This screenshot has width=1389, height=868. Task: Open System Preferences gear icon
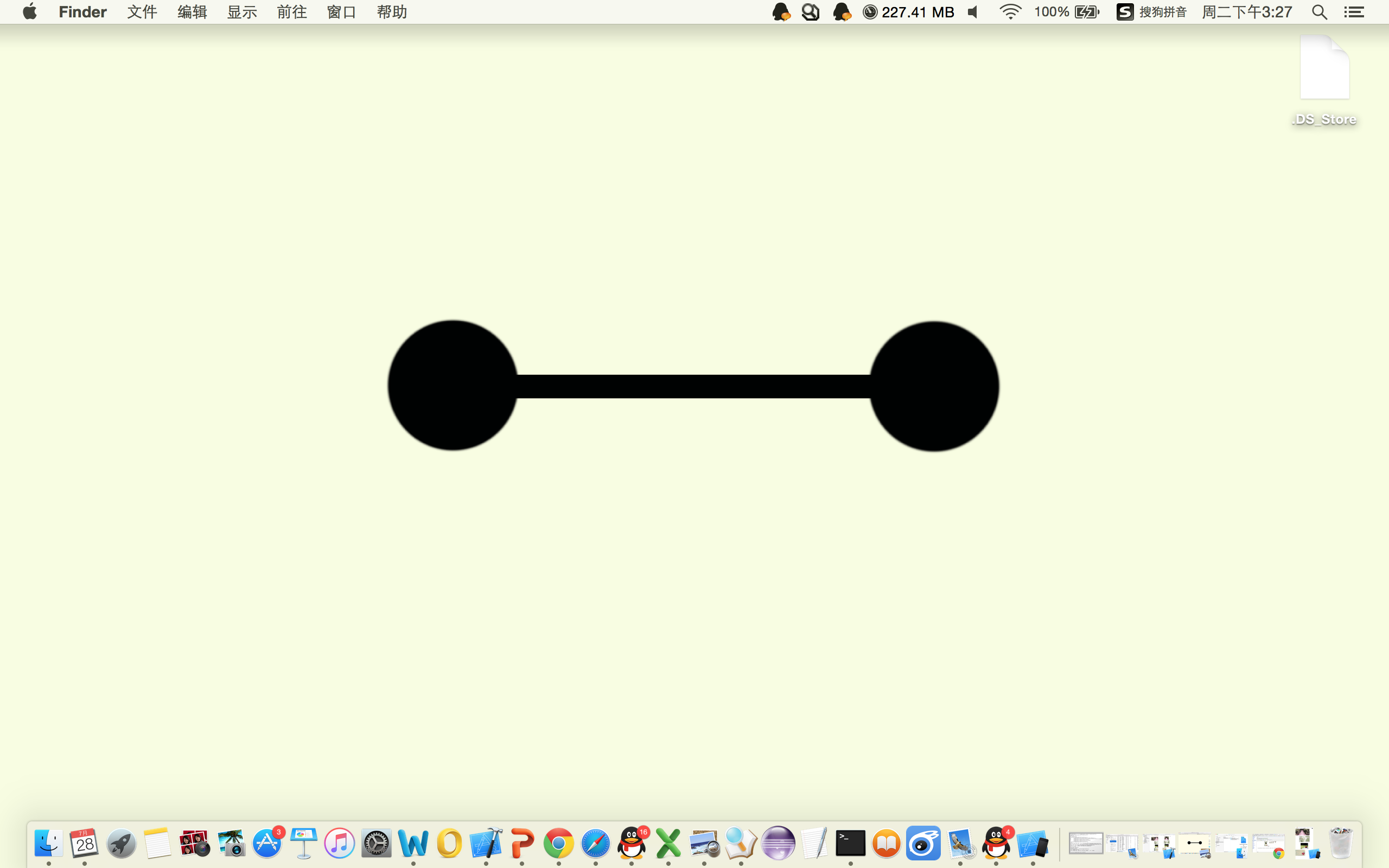click(376, 843)
